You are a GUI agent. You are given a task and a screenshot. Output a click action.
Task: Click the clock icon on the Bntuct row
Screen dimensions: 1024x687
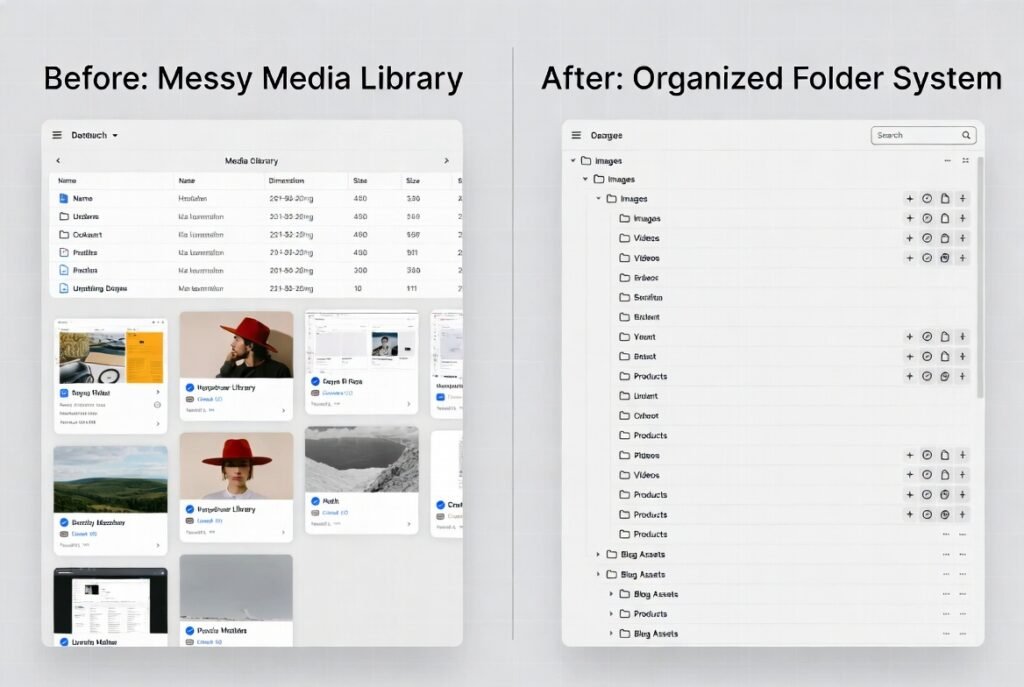coord(927,357)
